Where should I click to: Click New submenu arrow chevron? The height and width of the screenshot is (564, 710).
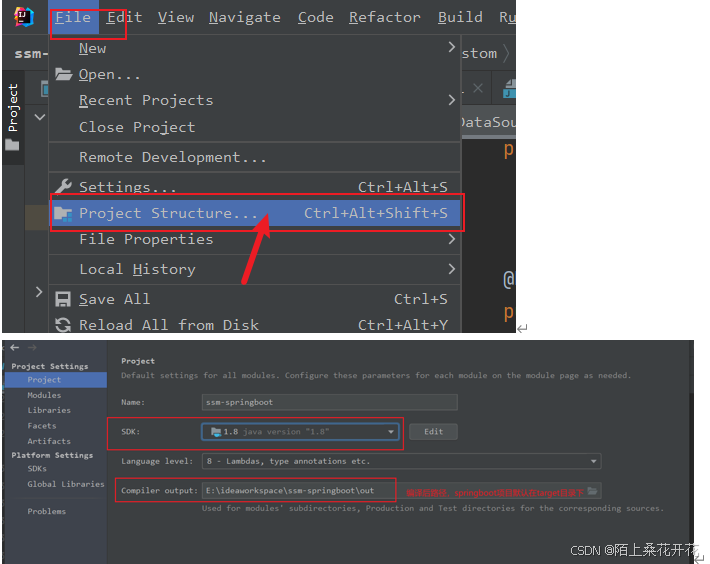click(x=451, y=47)
